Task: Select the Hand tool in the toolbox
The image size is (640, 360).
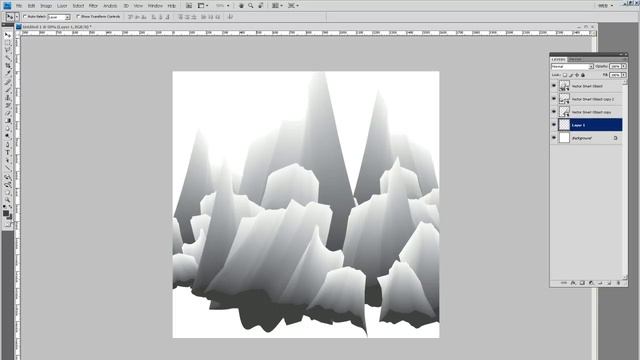Action: pos(8,193)
